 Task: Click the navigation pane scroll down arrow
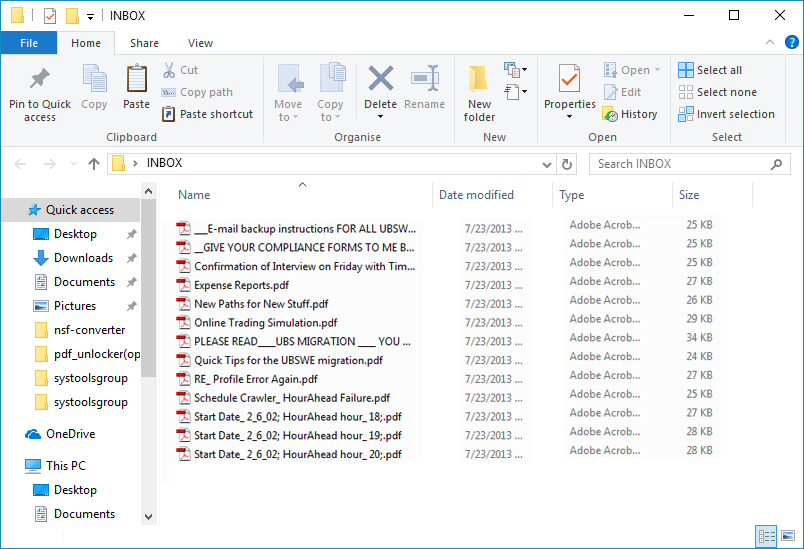point(148,517)
